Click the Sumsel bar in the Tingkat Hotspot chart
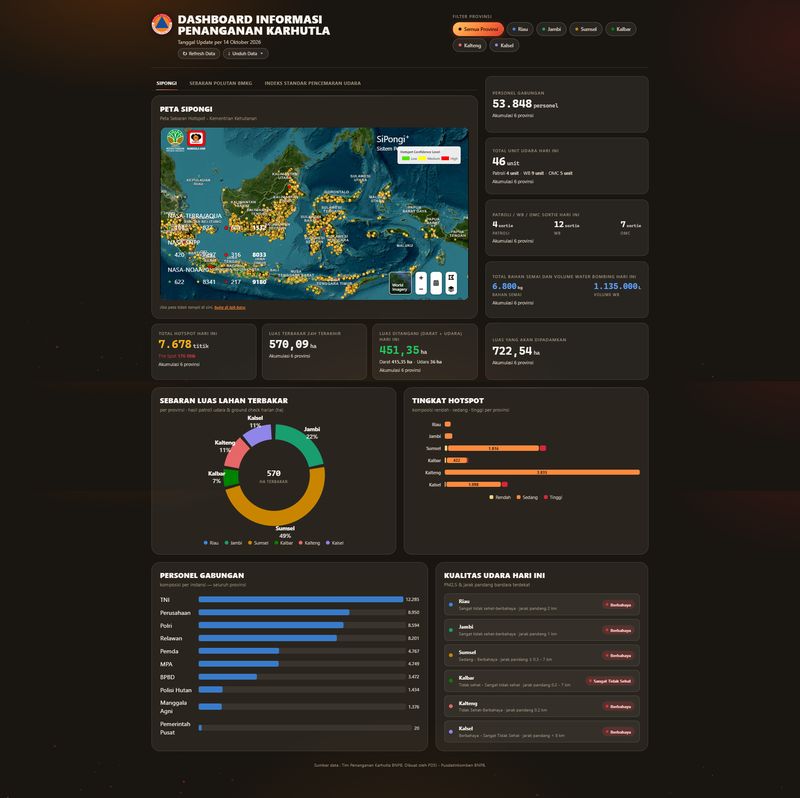 point(495,448)
